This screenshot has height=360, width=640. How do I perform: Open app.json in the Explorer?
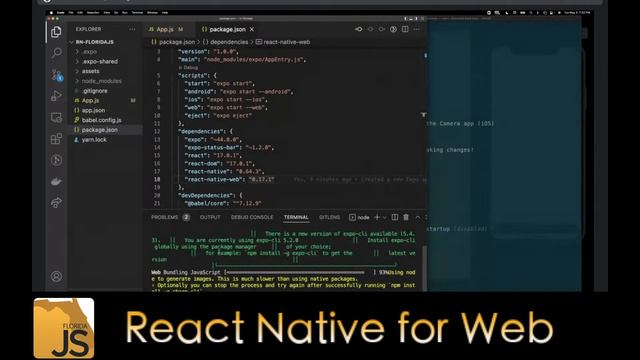pos(93,111)
